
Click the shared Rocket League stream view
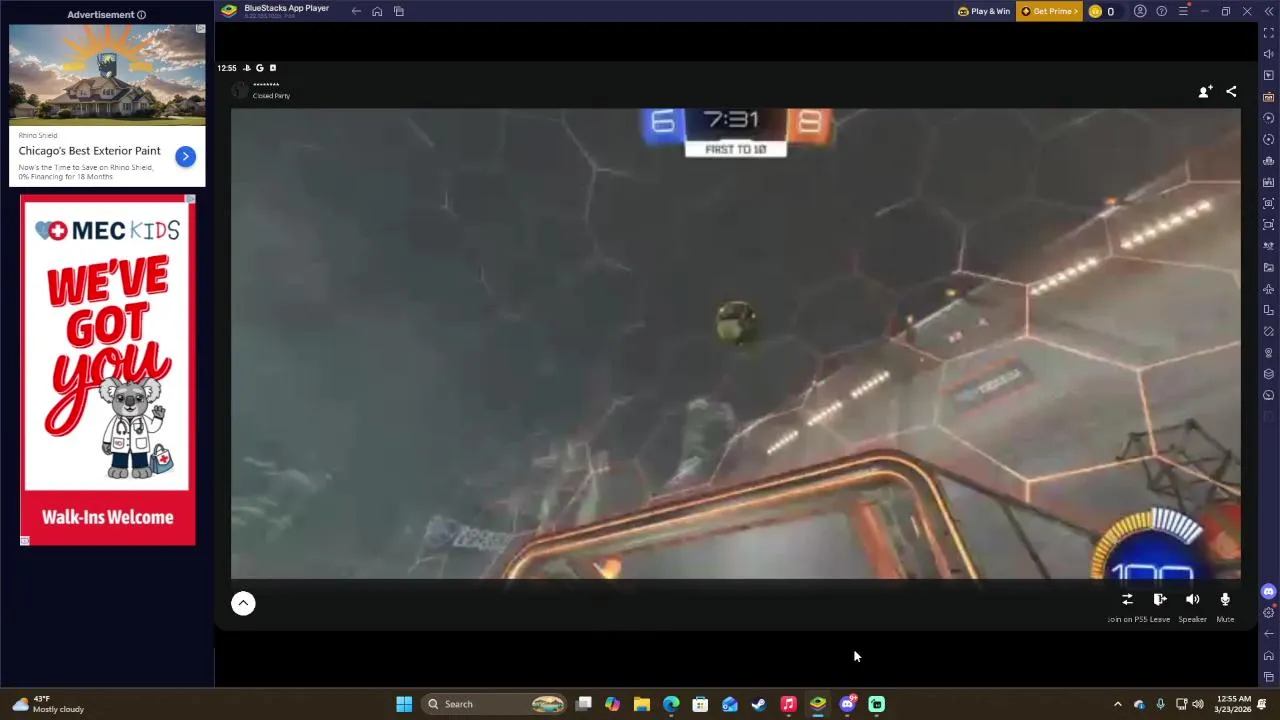point(736,344)
